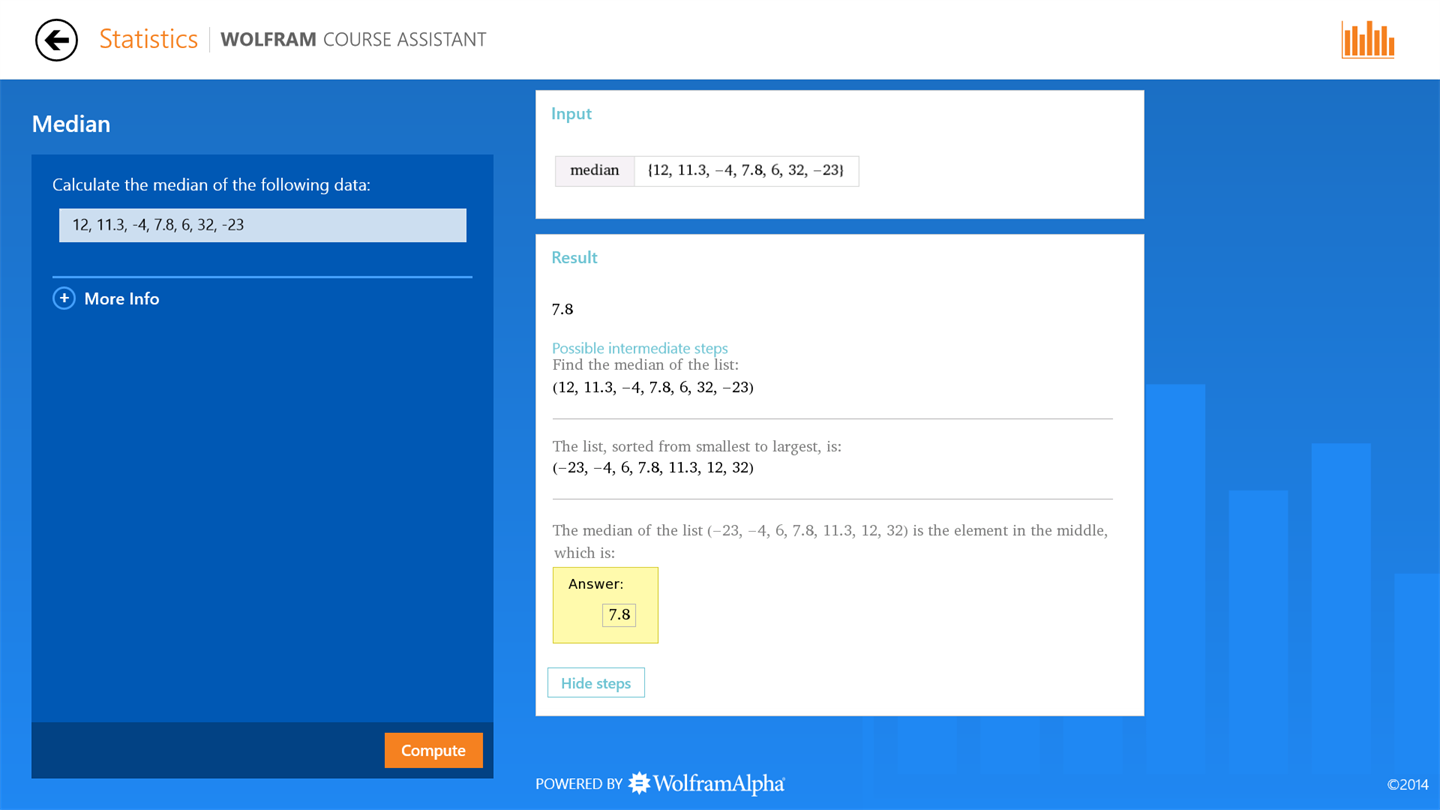Image resolution: width=1440 pixels, height=810 pixels.
Task: Select the yellow Answer box
Action: pos(605,605)
